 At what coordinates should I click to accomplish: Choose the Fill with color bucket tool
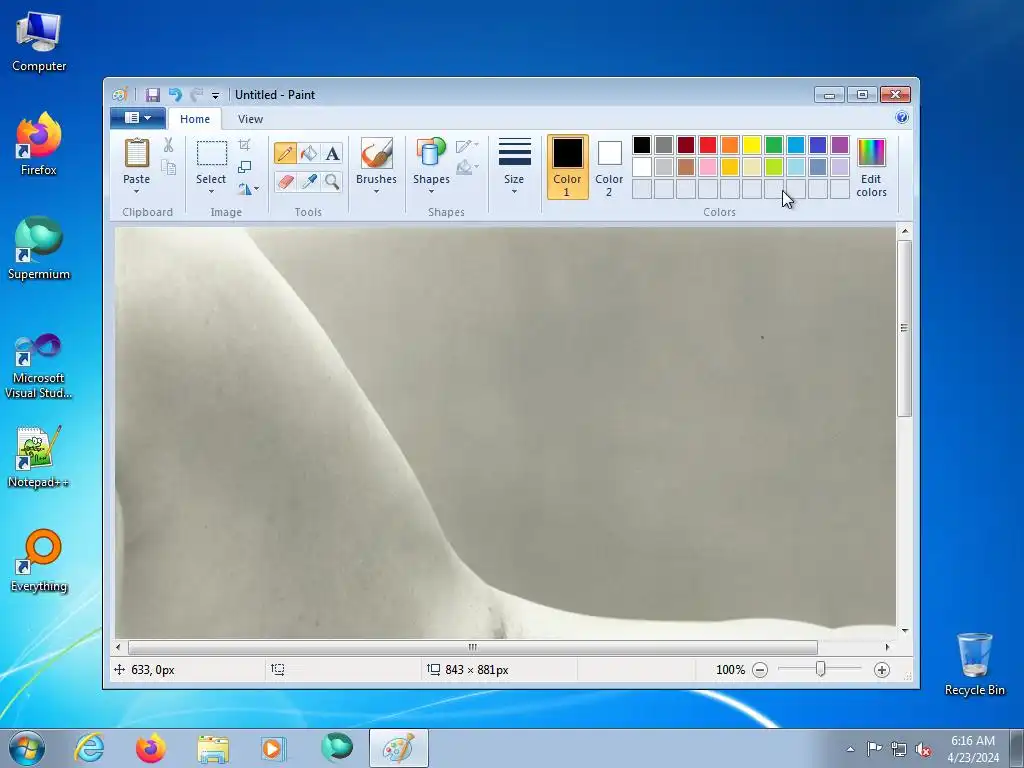(309, 153)
